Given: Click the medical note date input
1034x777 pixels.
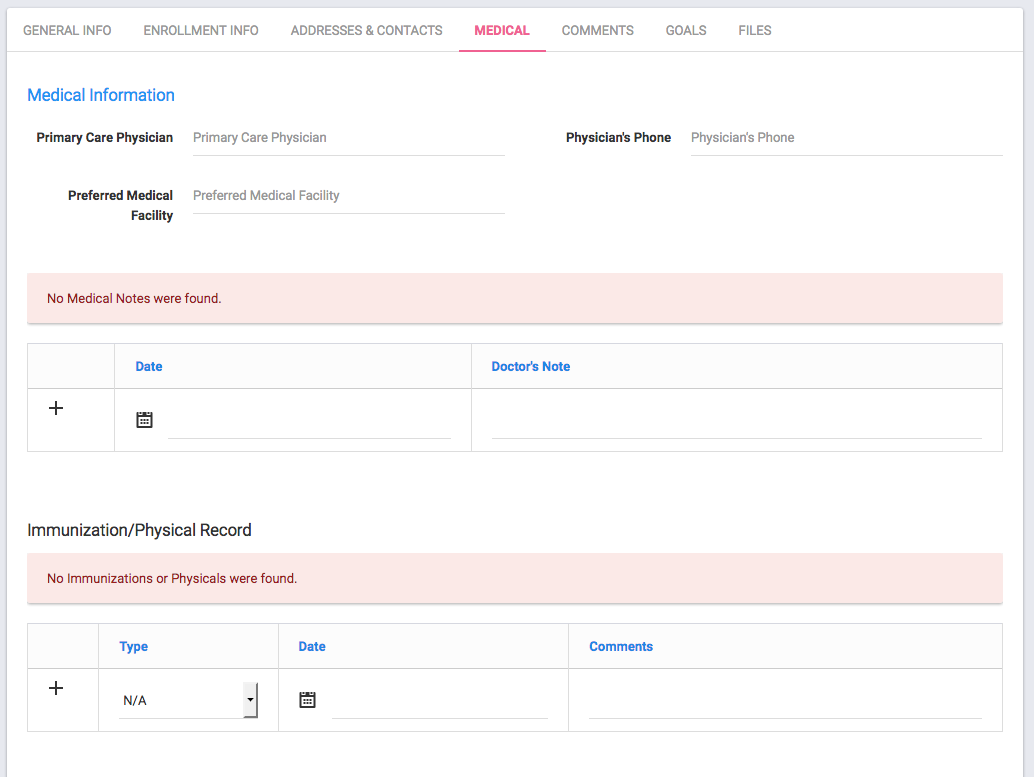Looking at the screenshot, I should pos(309,424).
